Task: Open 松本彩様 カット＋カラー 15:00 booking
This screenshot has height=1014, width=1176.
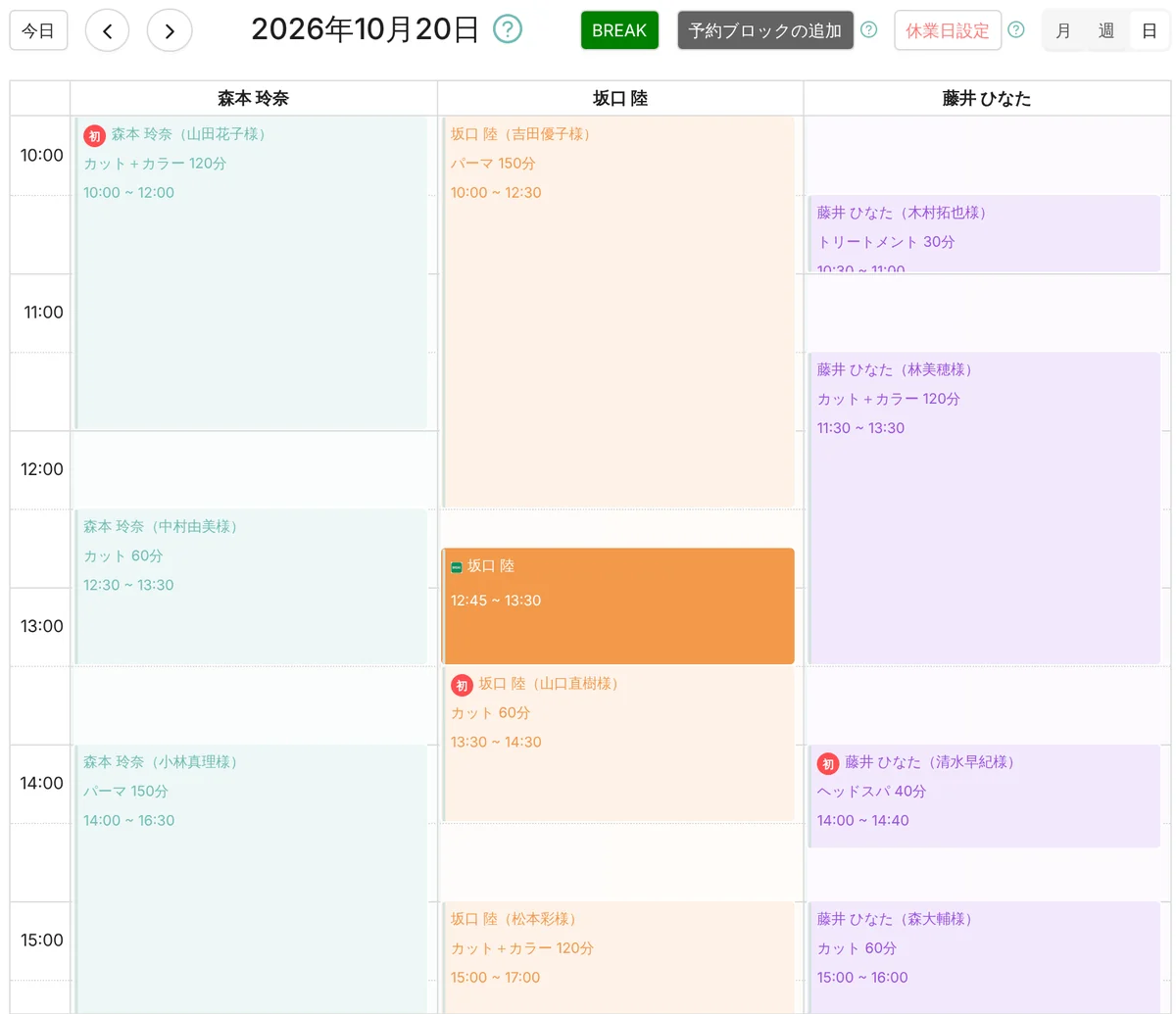Action: click(618, 957)
